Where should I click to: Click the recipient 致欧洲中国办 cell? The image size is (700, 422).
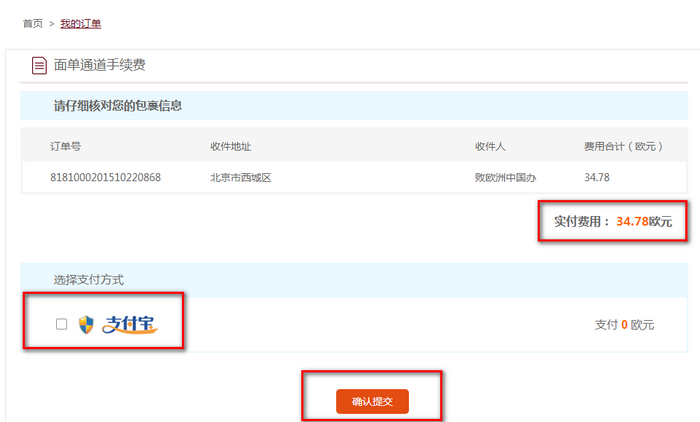(506, 178)
